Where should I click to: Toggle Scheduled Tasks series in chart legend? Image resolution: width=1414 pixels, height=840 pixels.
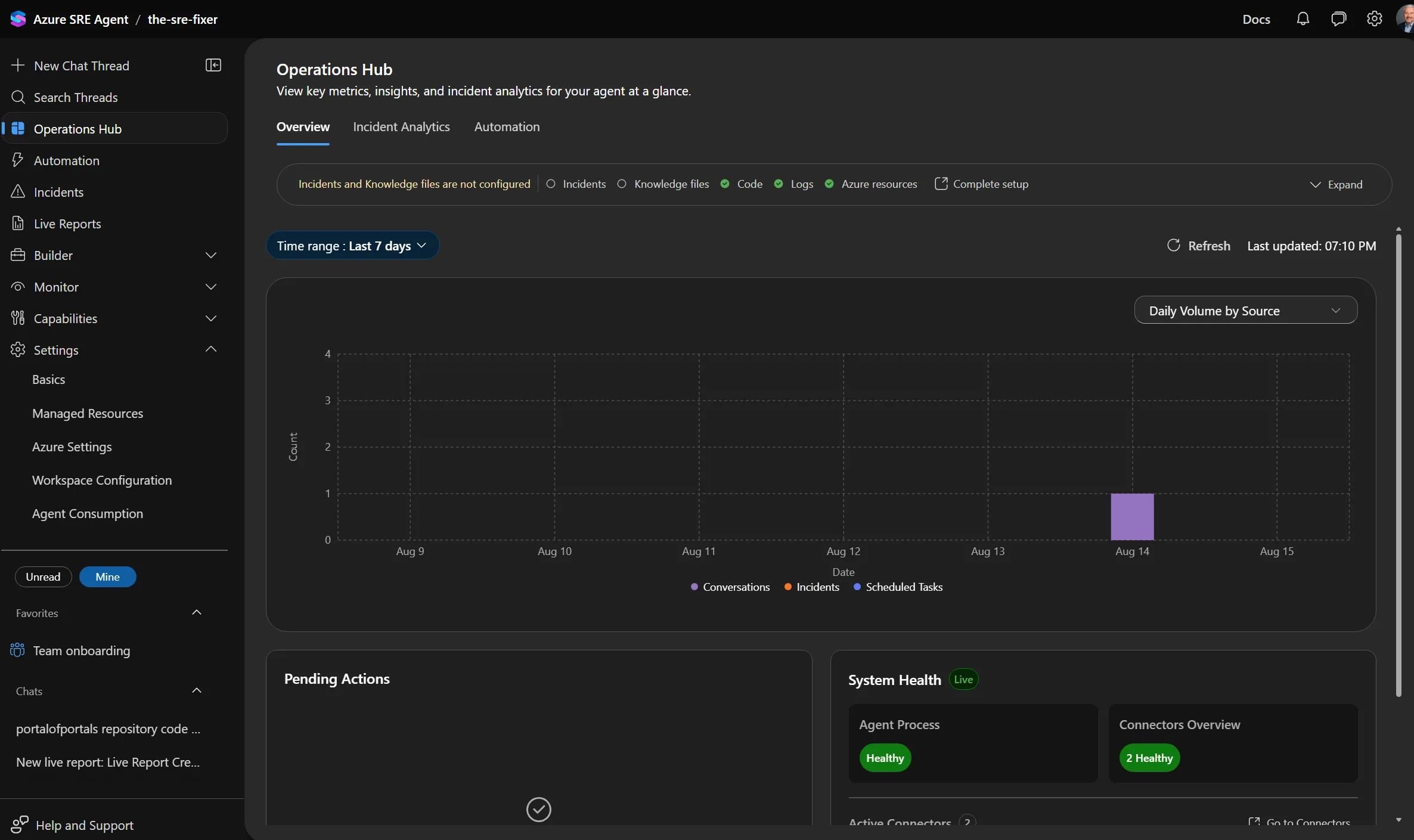[x=898, y=587]
